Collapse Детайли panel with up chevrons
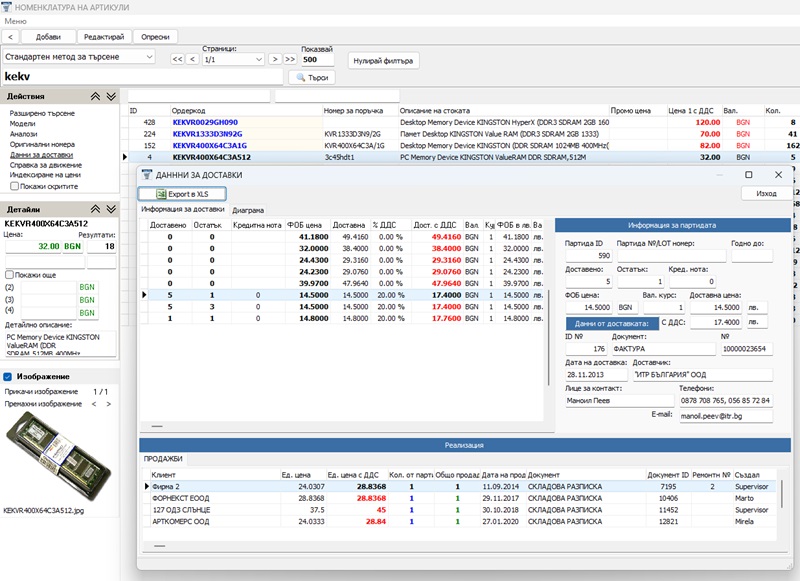Screen dimensions: 800x581 click(x=95, y=209)
